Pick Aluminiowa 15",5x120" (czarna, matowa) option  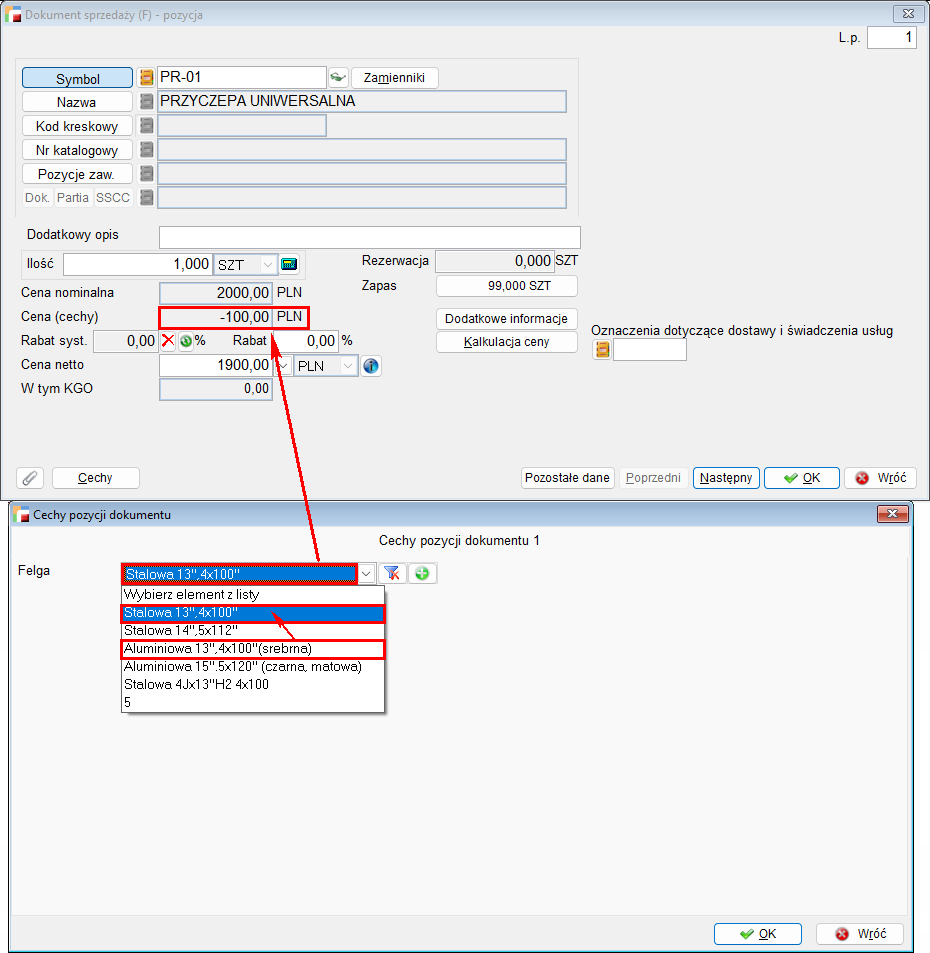coord(252,667)
